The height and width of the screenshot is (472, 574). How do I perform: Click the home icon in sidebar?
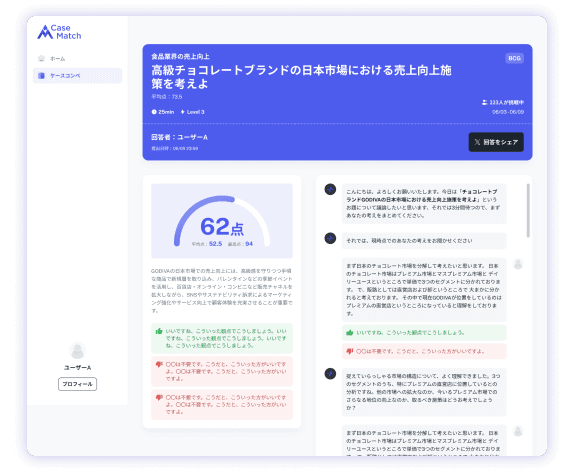(41, 59)
